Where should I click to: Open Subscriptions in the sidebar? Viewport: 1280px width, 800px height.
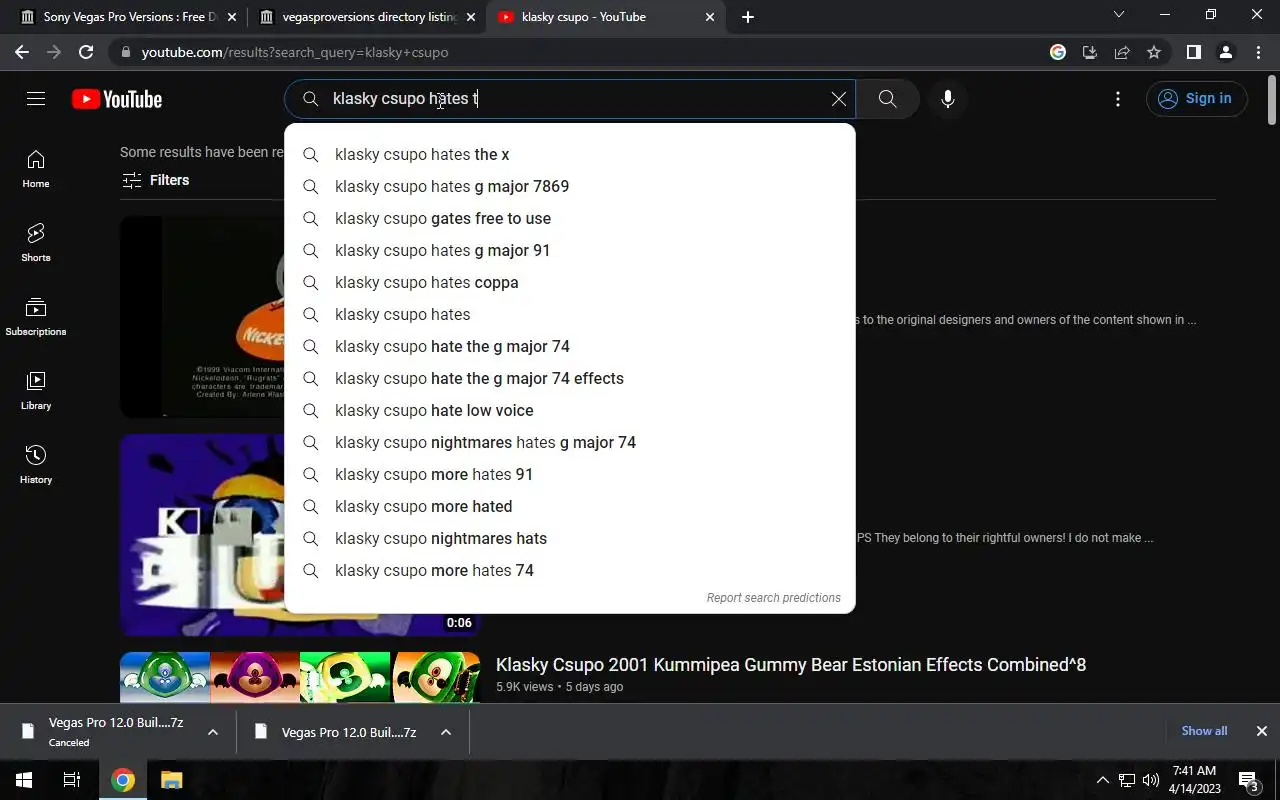[36, 317]
